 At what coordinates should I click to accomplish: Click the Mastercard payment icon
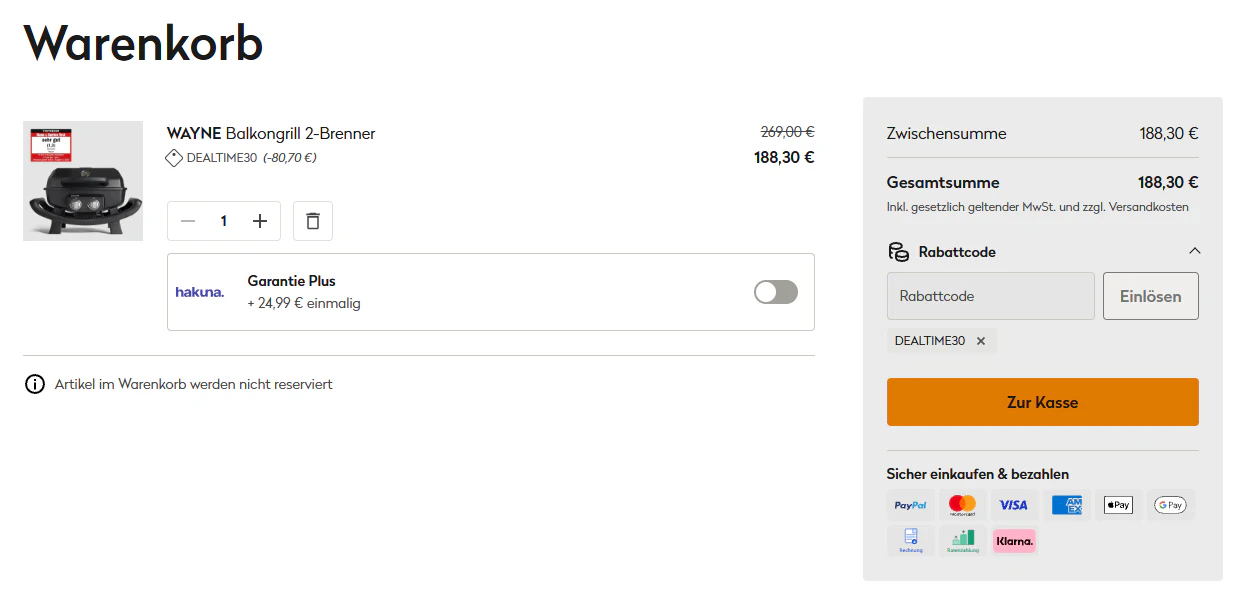962,505
